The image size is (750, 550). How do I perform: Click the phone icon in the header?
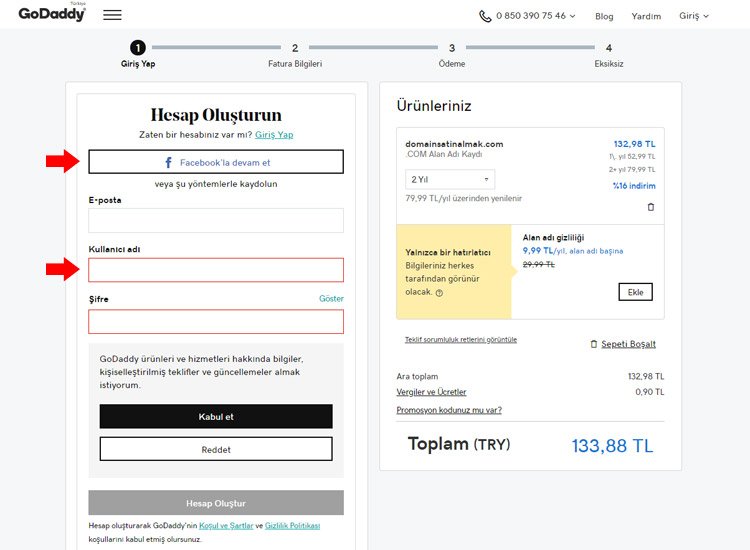pyautogui.click(x=485, y=16)
